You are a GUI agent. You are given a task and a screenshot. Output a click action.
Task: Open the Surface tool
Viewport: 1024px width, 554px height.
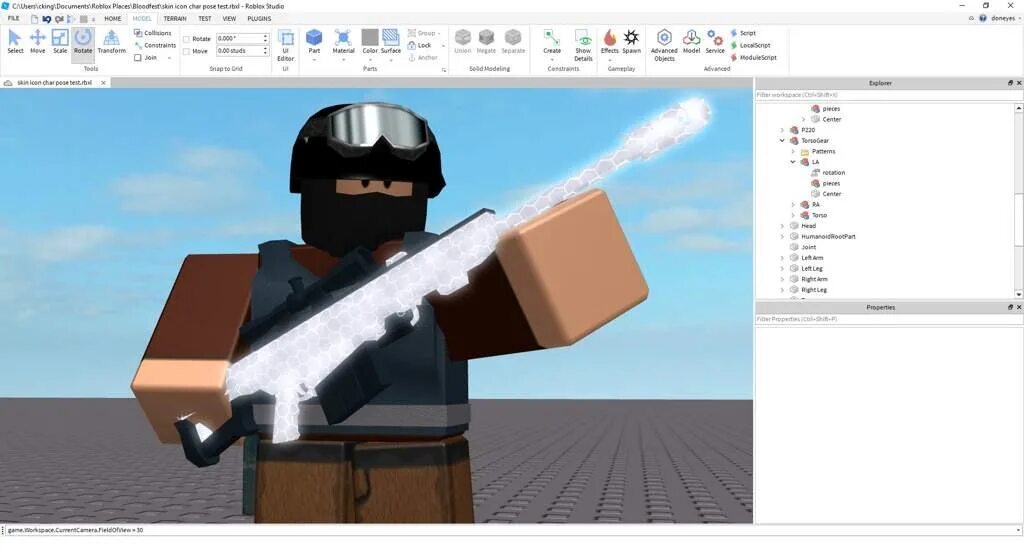click(391, 41)
